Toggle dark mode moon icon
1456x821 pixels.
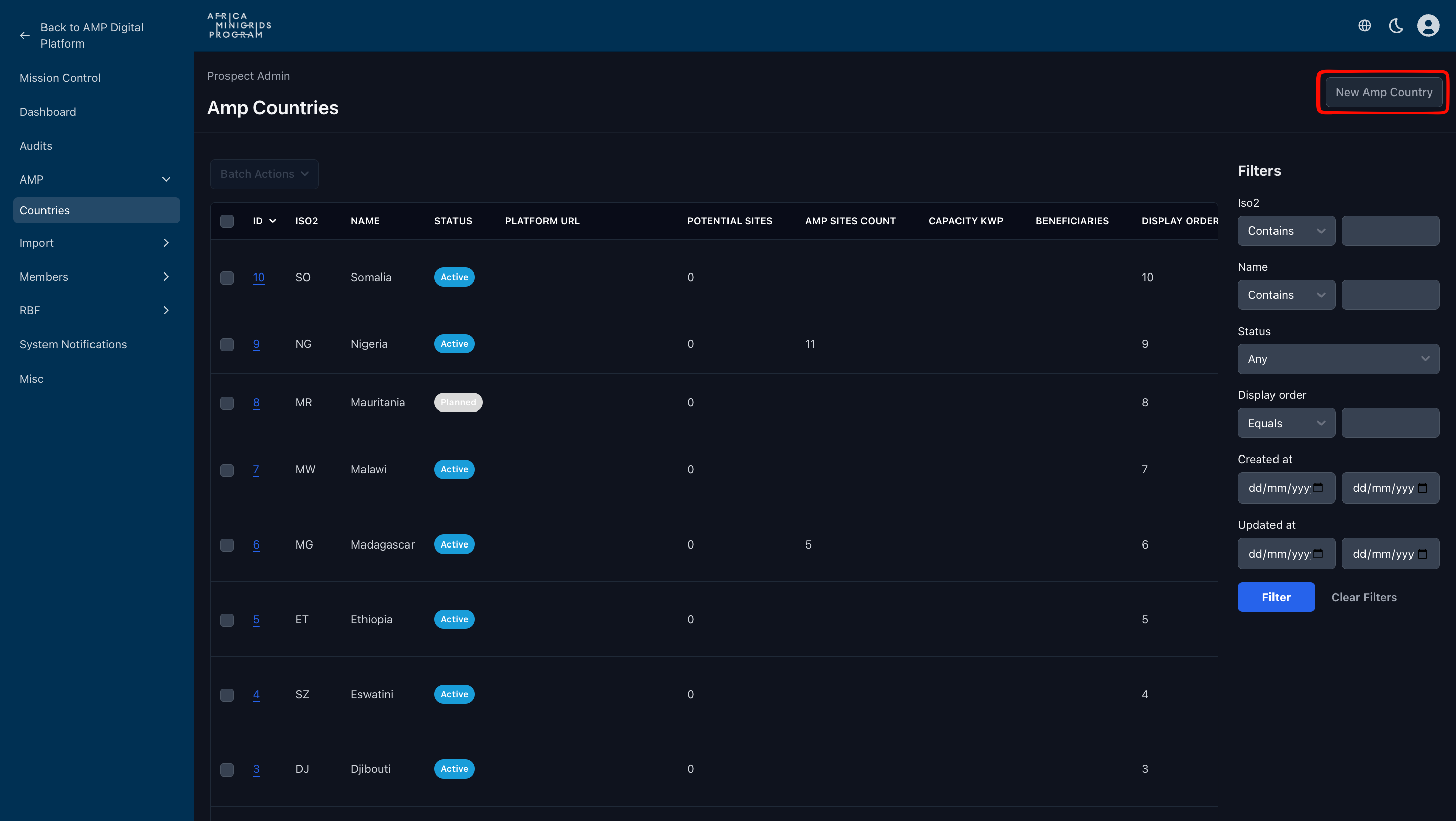tap(1396, 25)
